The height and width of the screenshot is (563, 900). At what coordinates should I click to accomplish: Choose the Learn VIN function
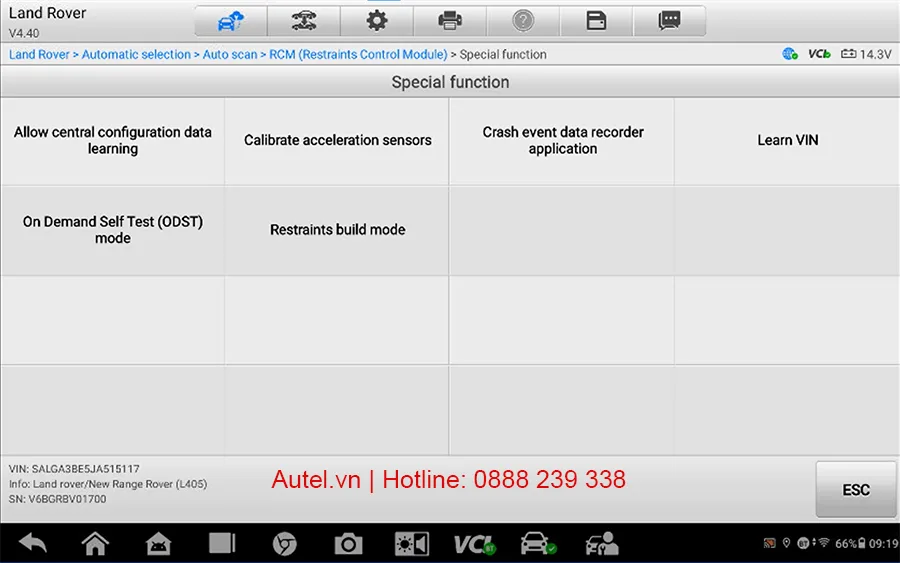coord(788,141)
